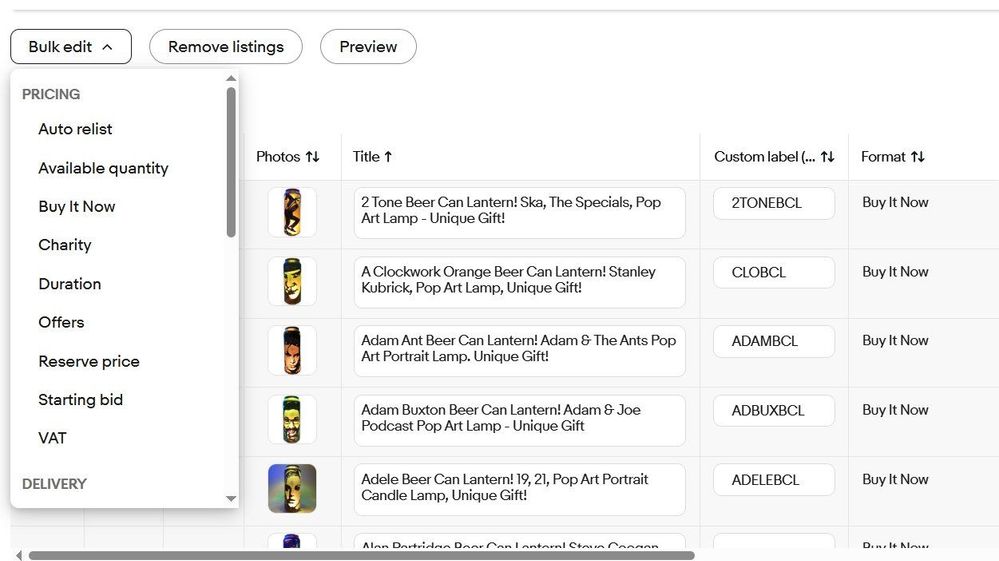
Task: Click the Photos column header
Action: pyautogui.click(x=278, y=157)
